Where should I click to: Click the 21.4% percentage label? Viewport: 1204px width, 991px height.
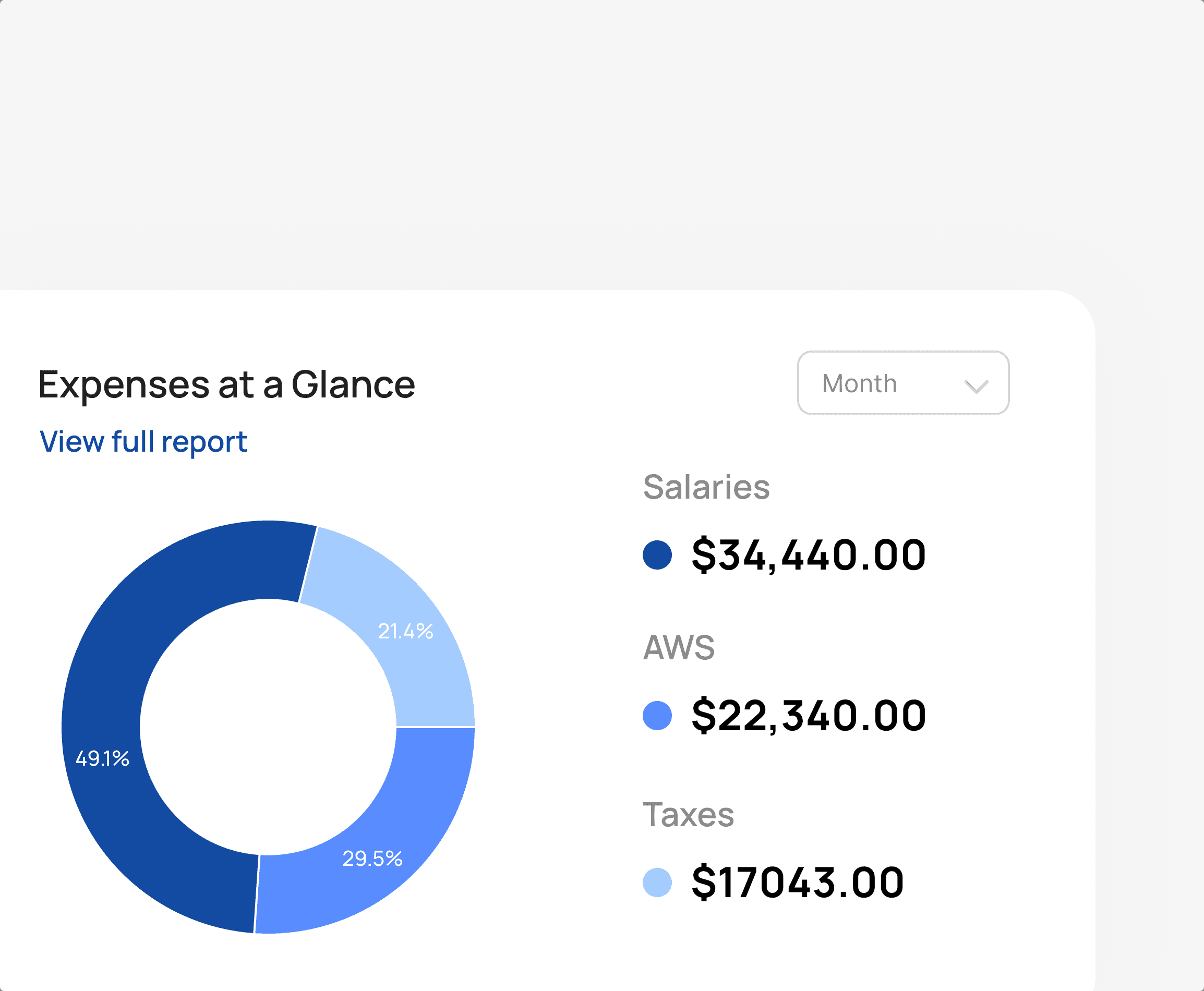[x=405, y=631]
